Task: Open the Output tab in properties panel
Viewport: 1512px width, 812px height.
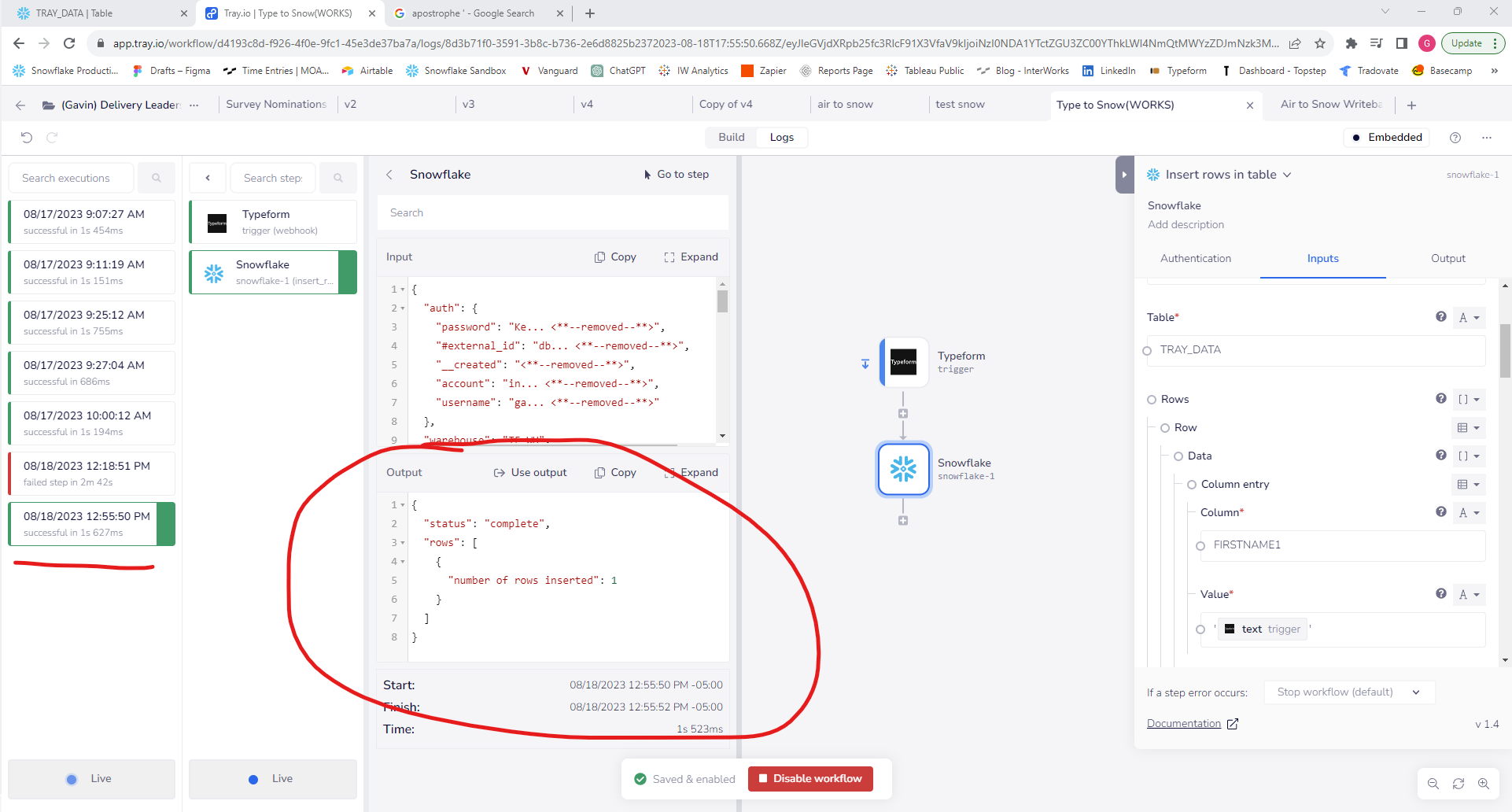Action: 1447,258
